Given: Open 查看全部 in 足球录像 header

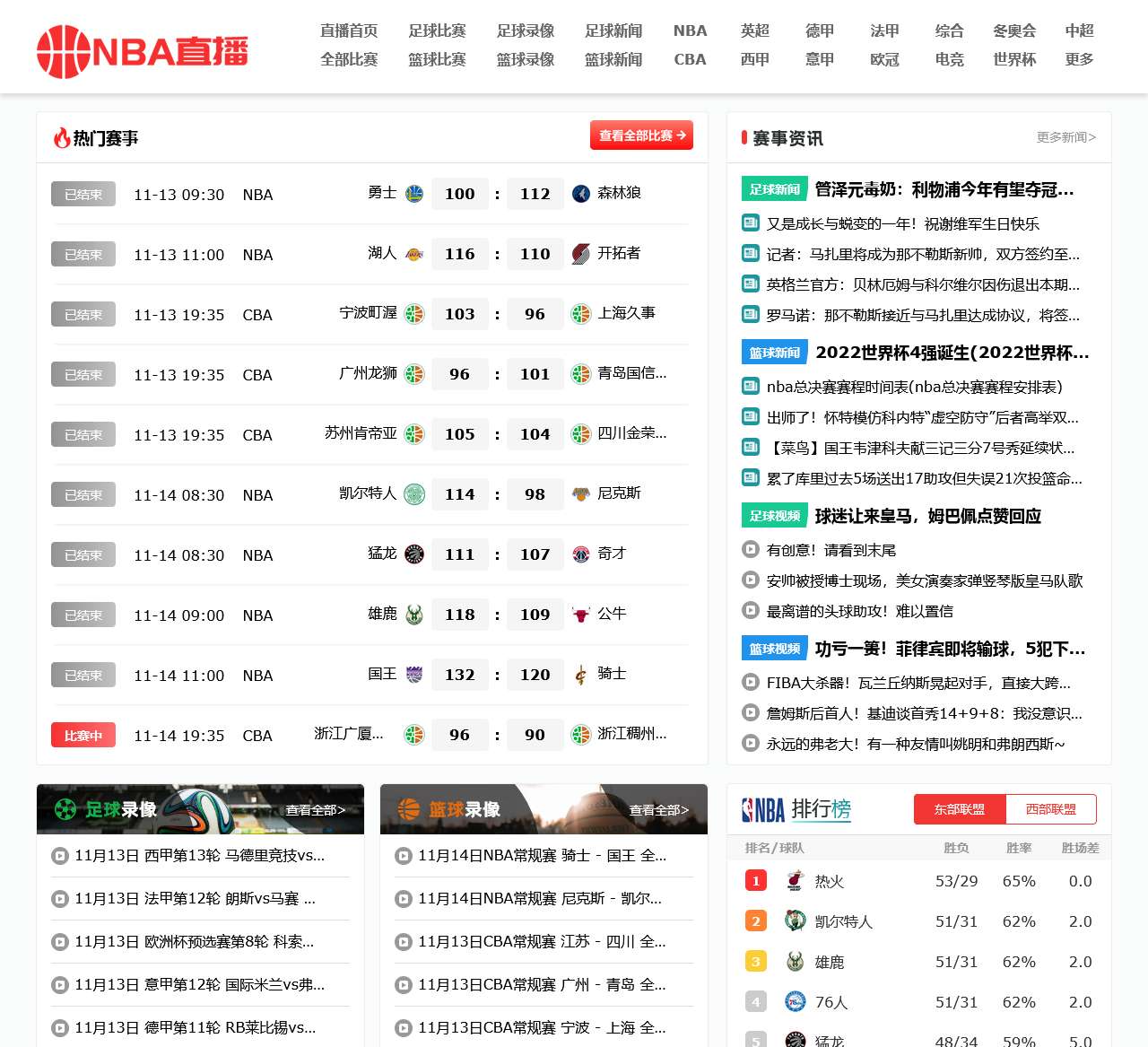Looking at the screenshot, I should point(316,810).
